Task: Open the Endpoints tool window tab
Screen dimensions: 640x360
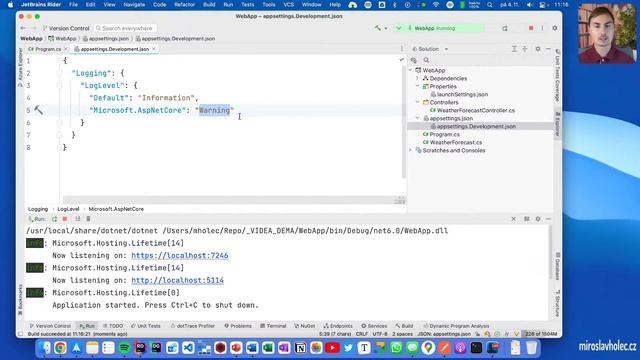Action: click(x=338, y=326)
